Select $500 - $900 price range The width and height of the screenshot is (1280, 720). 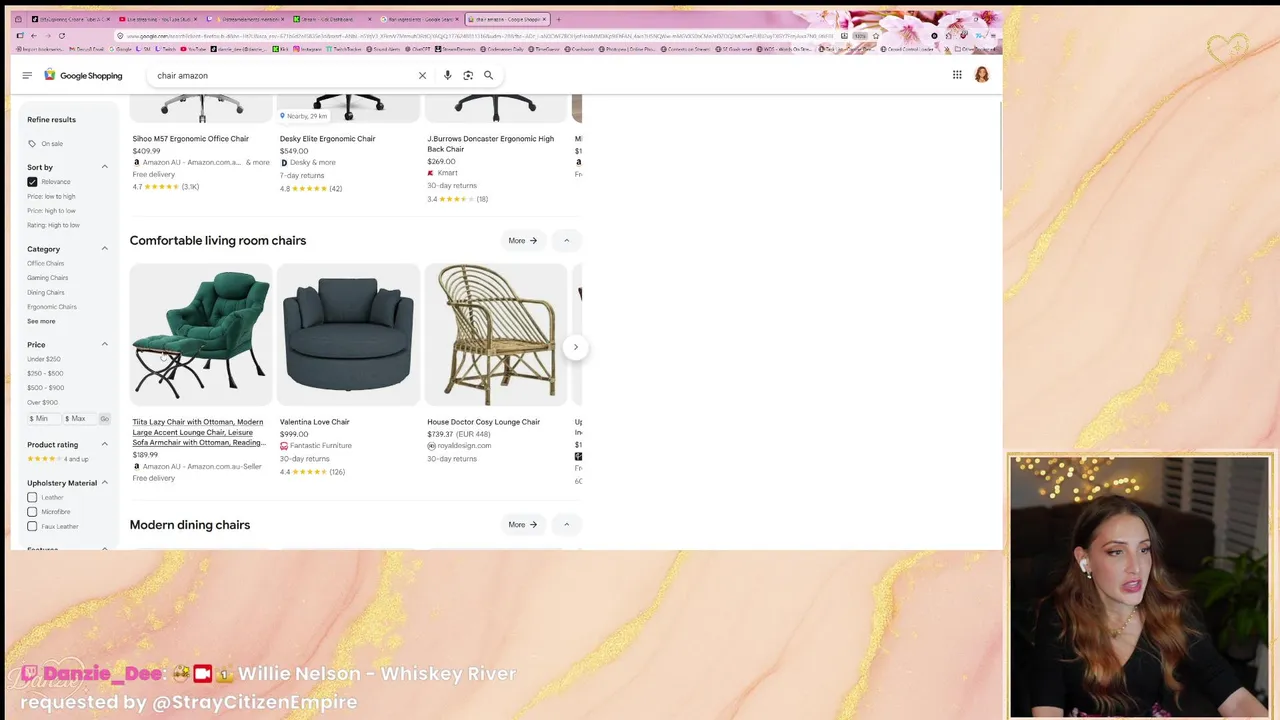[45, 388]
